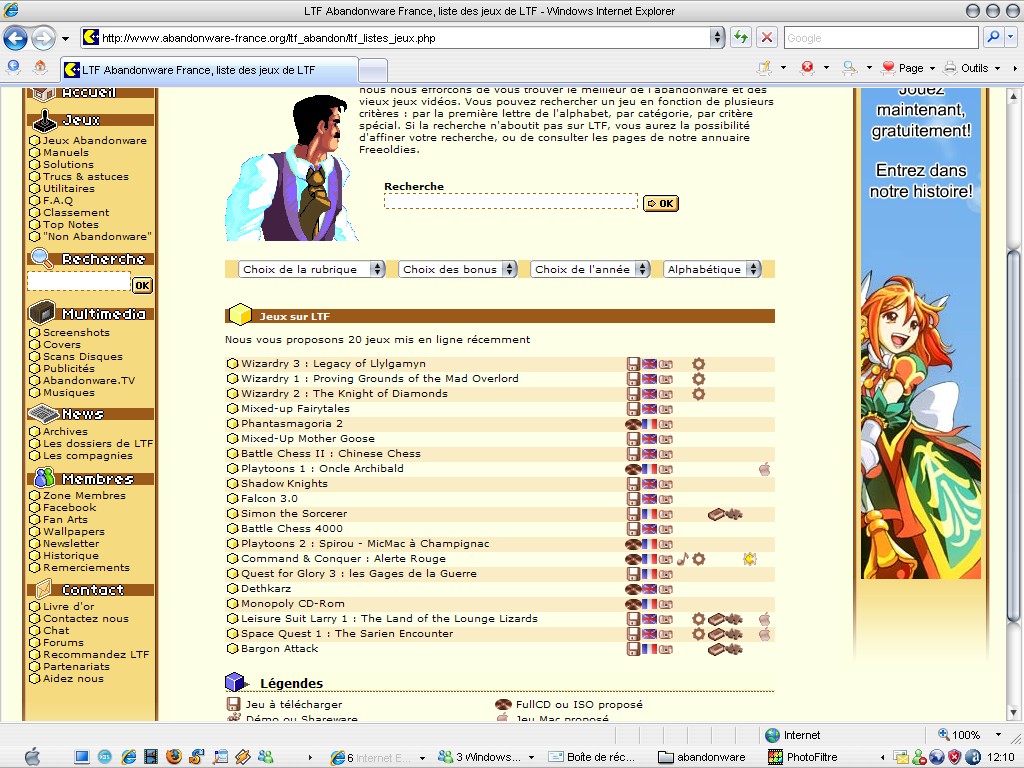1024x768 pixels.
Task: Click the main Recherche text field
Action: (x=511, y=201)
